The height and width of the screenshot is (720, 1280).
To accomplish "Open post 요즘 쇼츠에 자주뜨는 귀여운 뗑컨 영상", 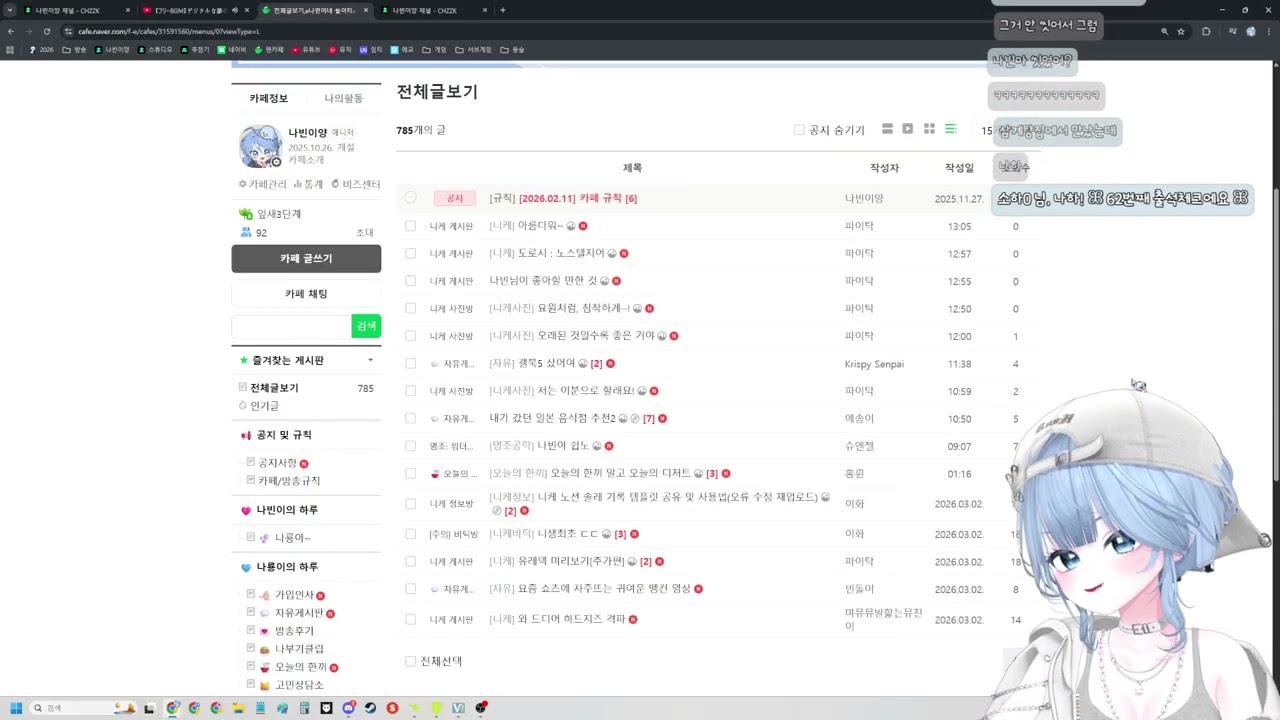I will click(x=590, y=589).
